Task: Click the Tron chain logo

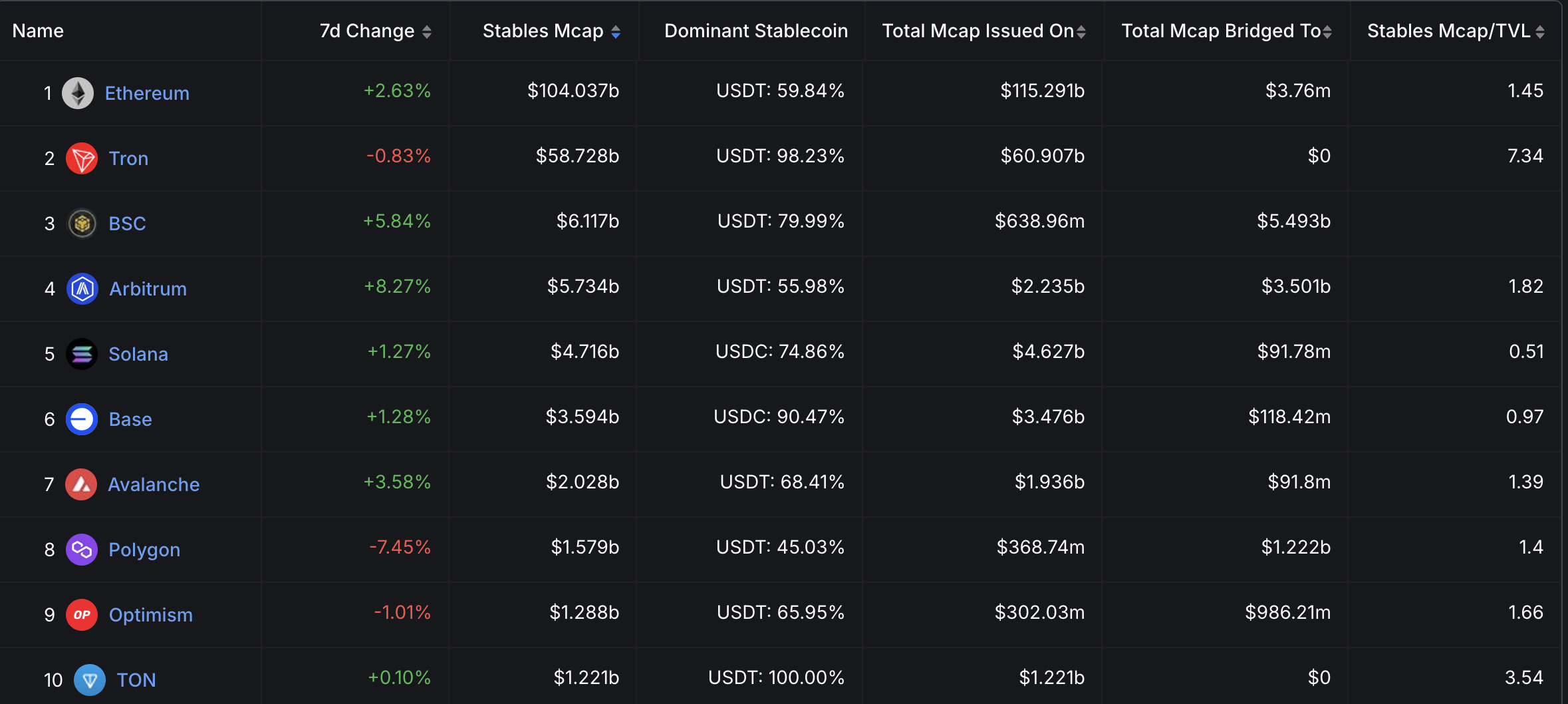Action: click(x=80, y=158)
